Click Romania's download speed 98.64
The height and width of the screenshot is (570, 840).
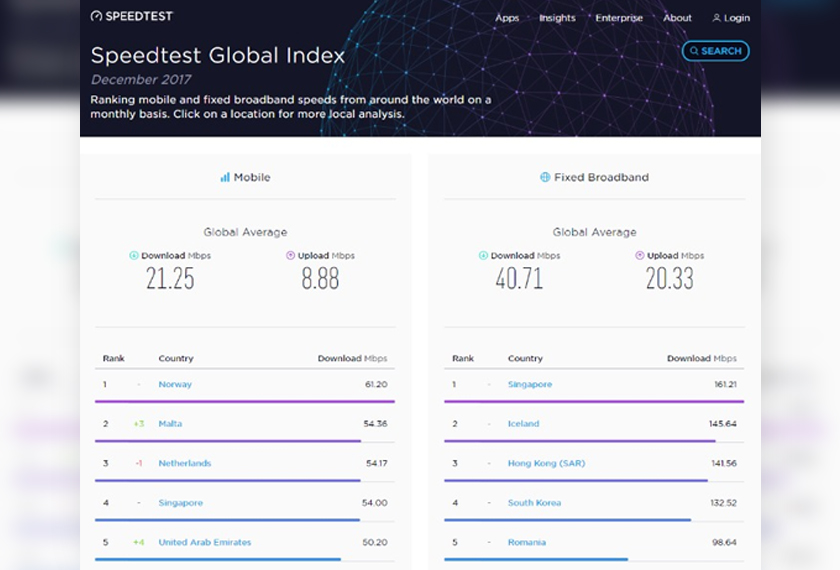pyautogui.click(x=724, y=542)
